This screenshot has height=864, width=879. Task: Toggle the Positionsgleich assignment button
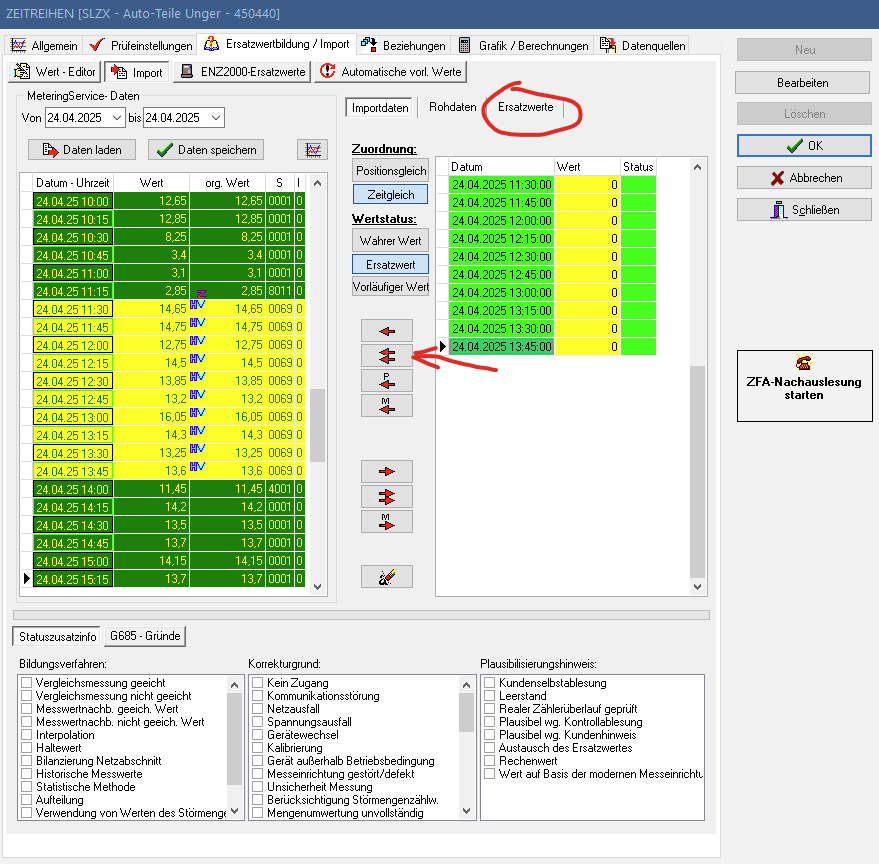pos(390,171)
